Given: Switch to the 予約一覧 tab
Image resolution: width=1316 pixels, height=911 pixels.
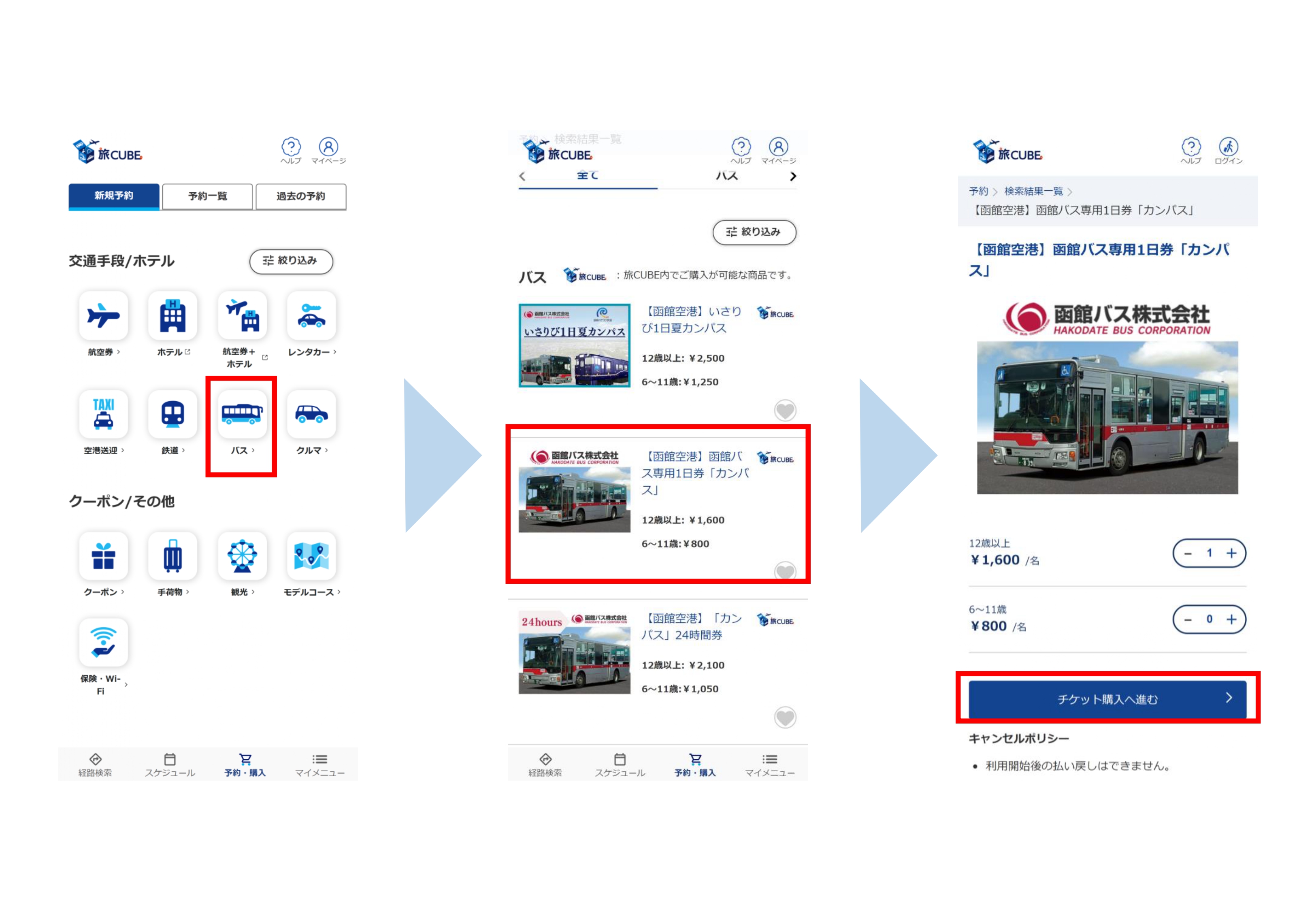Looking at the screenshot, I should 208,196.
